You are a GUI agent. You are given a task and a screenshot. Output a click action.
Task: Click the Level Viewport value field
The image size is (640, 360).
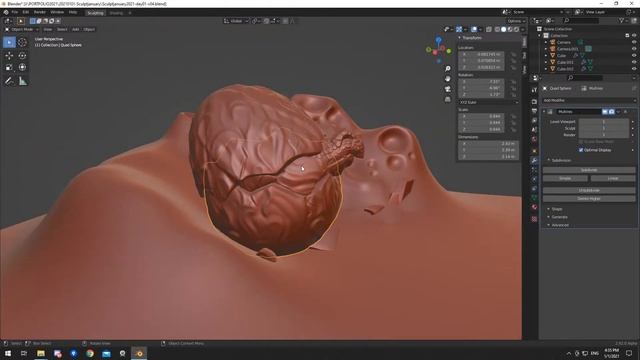pyautogui.click(x=604, y=122)
